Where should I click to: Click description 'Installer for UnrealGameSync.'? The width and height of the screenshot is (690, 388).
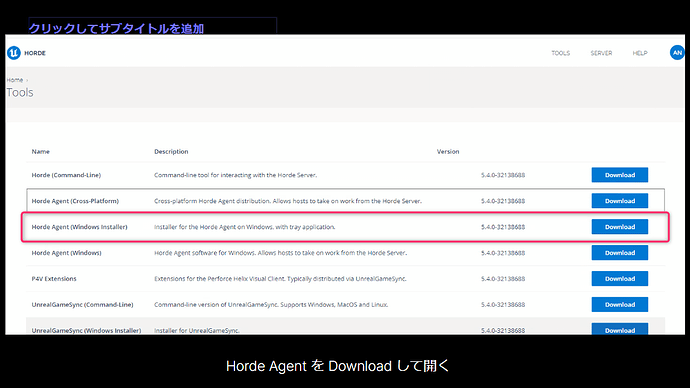197,330
